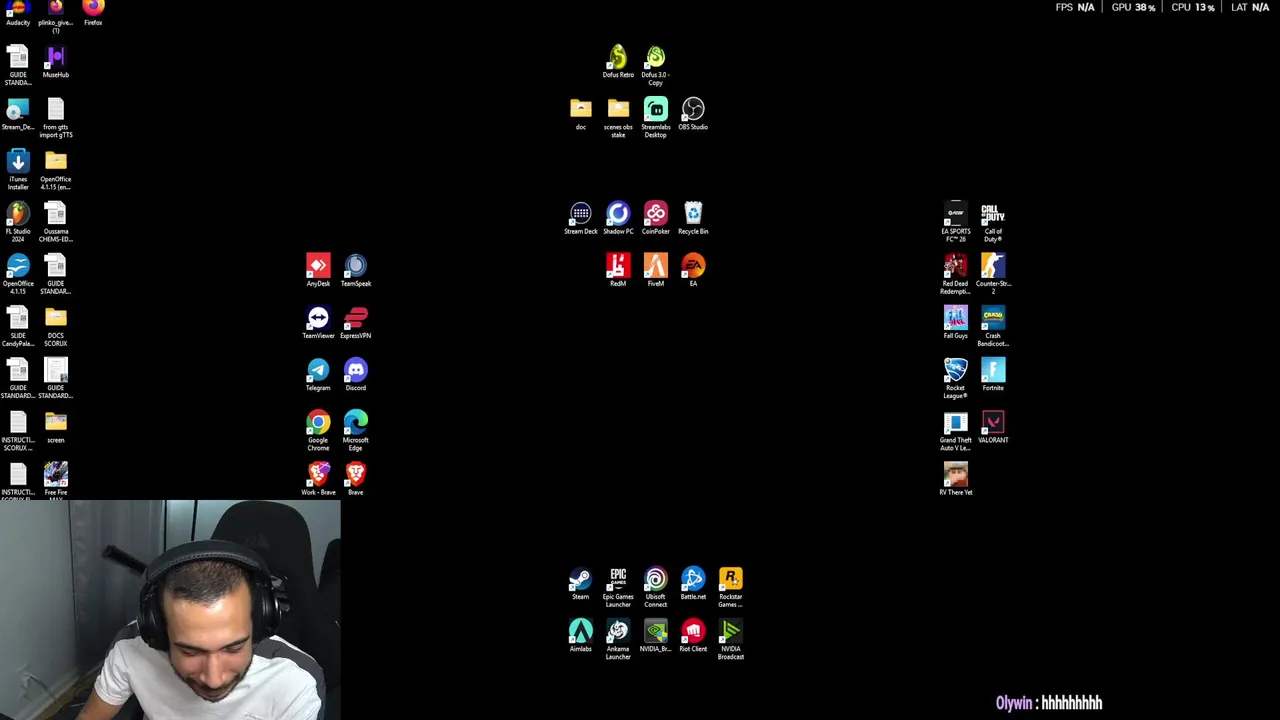The width and height of the screenshot is (1280, 720).
Task: Open the Rocket League shortcut
Action: point(956,377)
